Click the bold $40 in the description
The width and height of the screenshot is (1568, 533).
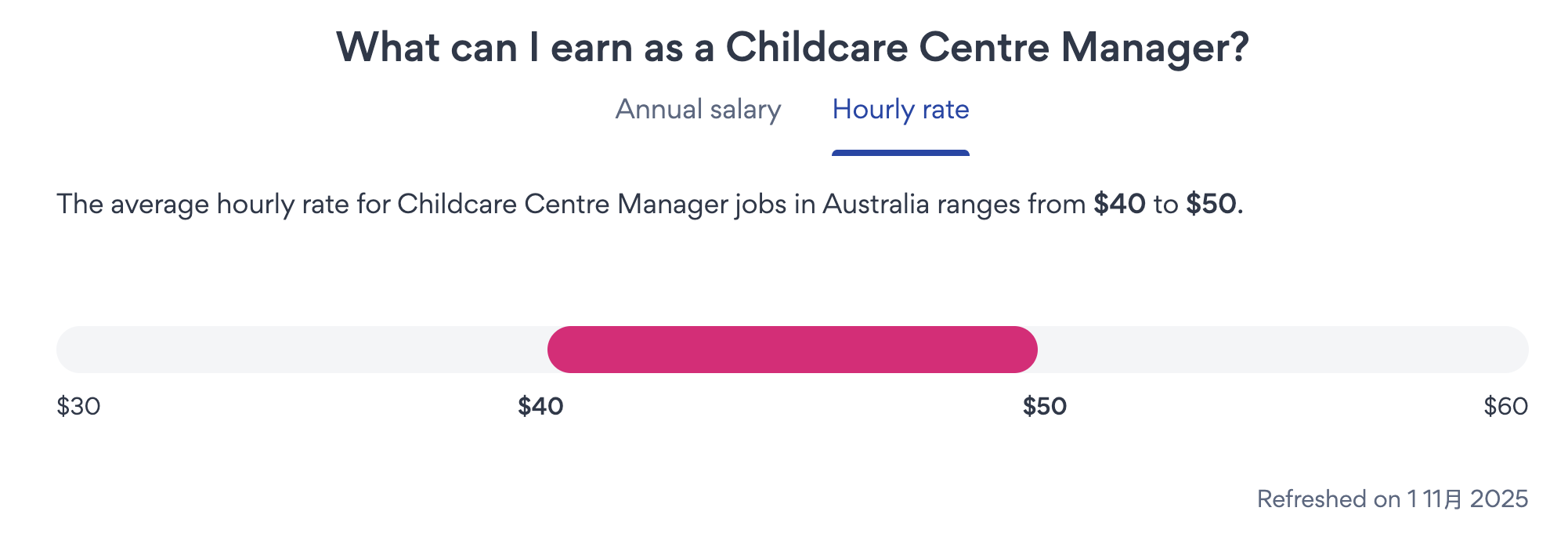pos(1119,205)
